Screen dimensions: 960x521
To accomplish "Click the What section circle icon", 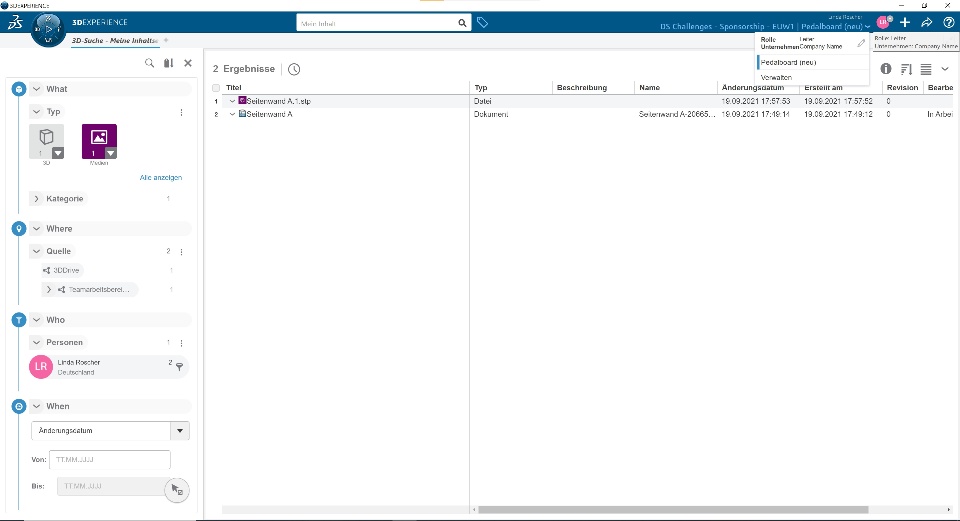I will 19,89.
